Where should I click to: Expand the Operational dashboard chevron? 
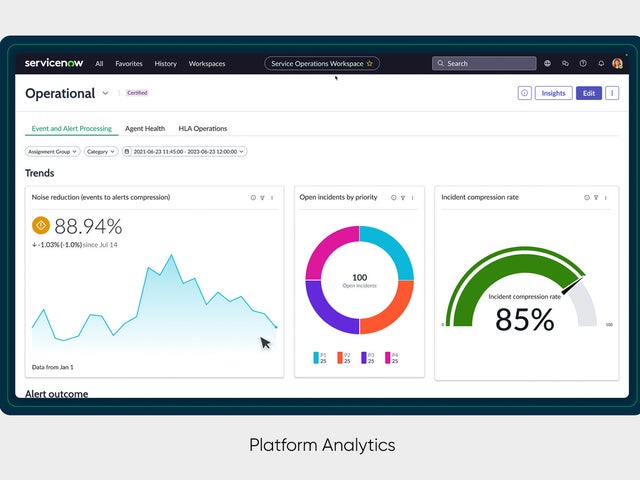pos(105,93)
